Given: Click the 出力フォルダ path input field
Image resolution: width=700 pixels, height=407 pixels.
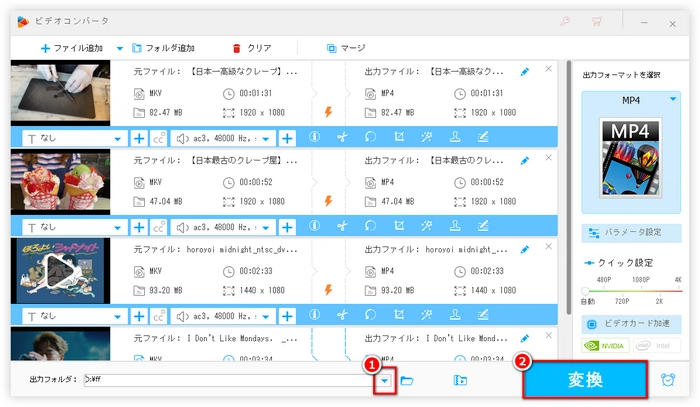Looking at the screenshot, I should click(x=229, y=380).
